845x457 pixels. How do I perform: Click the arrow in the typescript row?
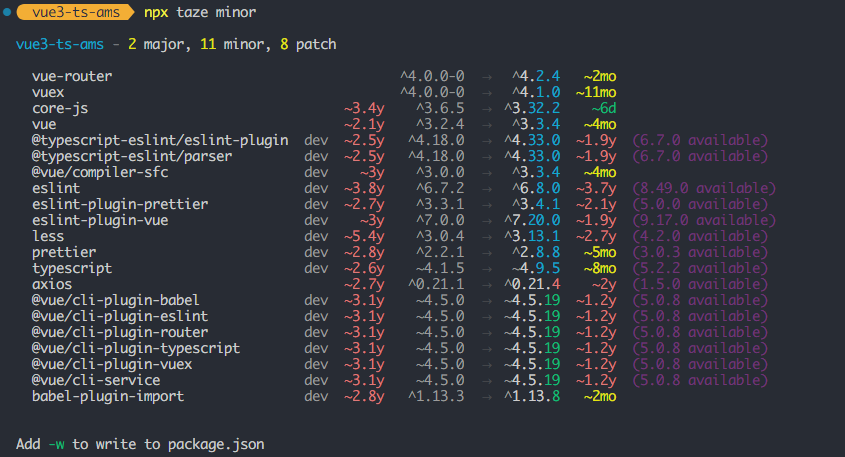click(487, 269)
